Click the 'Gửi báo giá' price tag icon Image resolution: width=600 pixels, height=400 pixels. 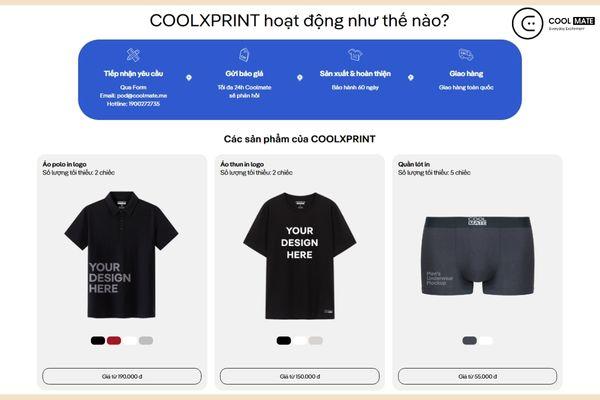[244, 55]
